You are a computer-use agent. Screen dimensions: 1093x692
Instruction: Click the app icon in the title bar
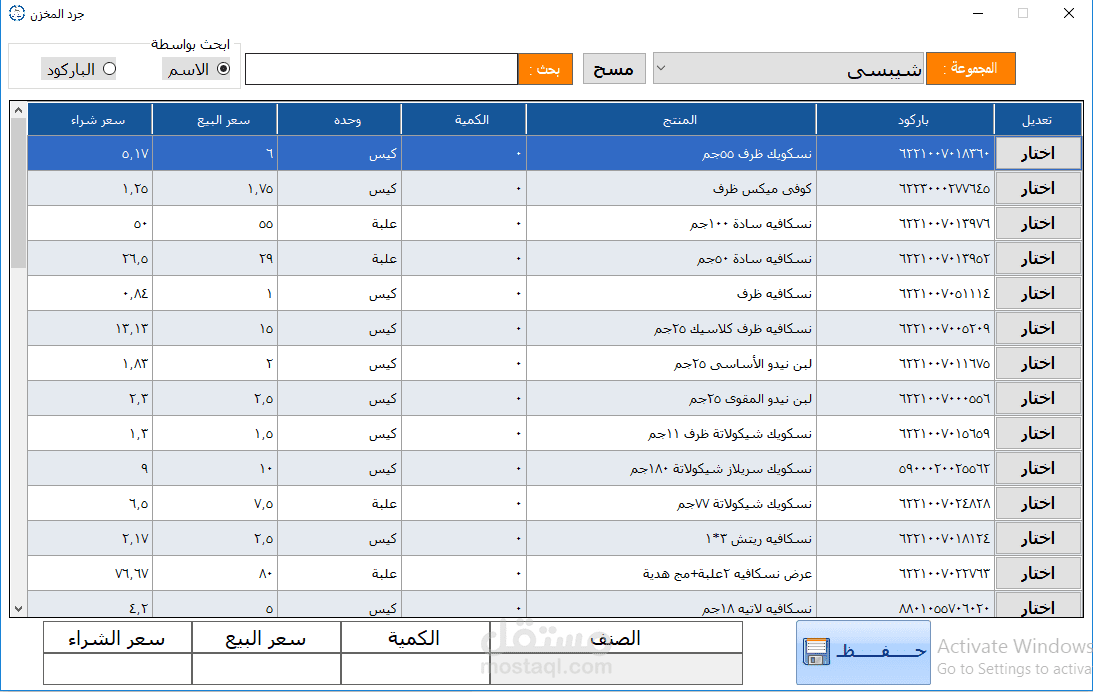point(17,13)
